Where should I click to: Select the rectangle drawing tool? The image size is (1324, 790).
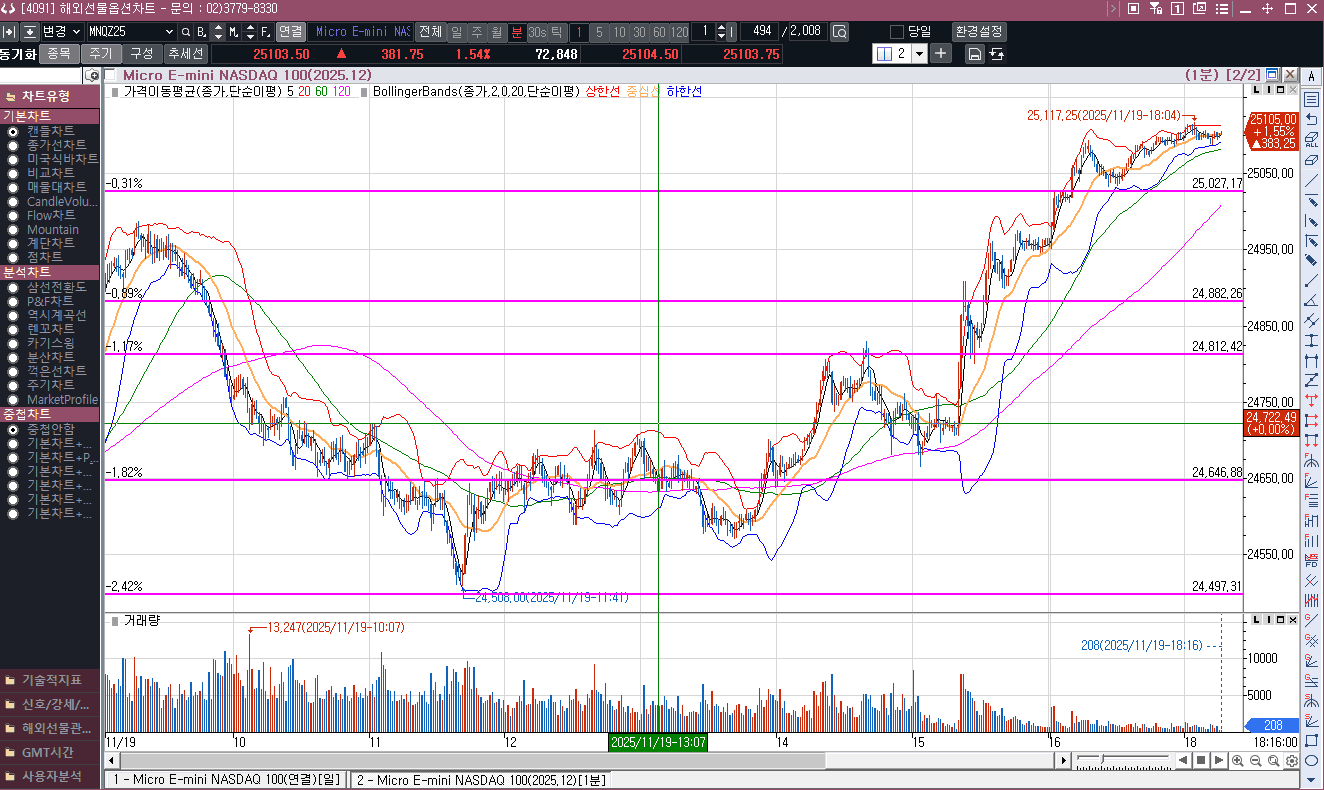(x=1311, y=740)
